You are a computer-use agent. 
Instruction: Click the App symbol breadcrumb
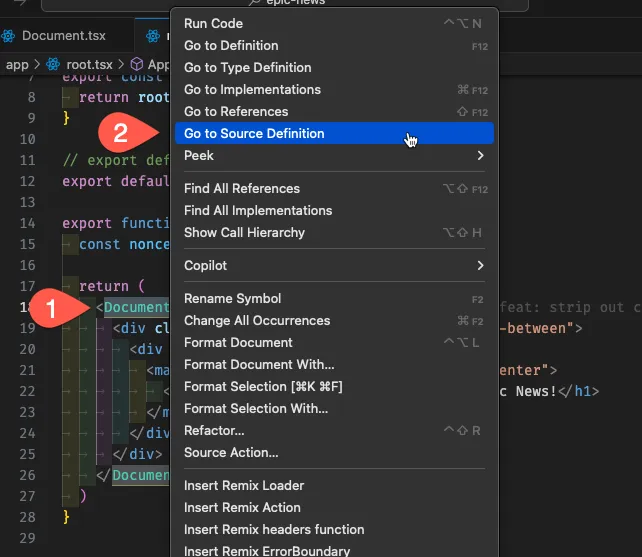coord(158,65)
